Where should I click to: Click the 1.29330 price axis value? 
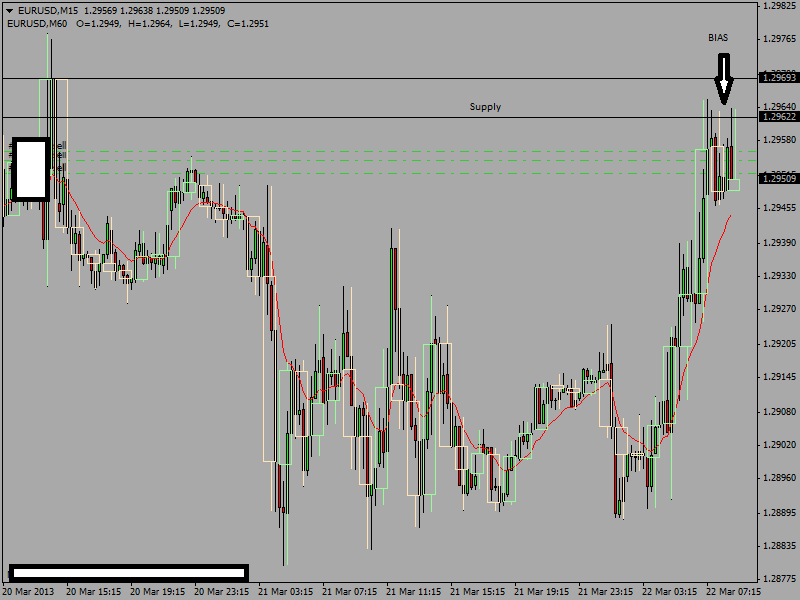pos(781,276)
